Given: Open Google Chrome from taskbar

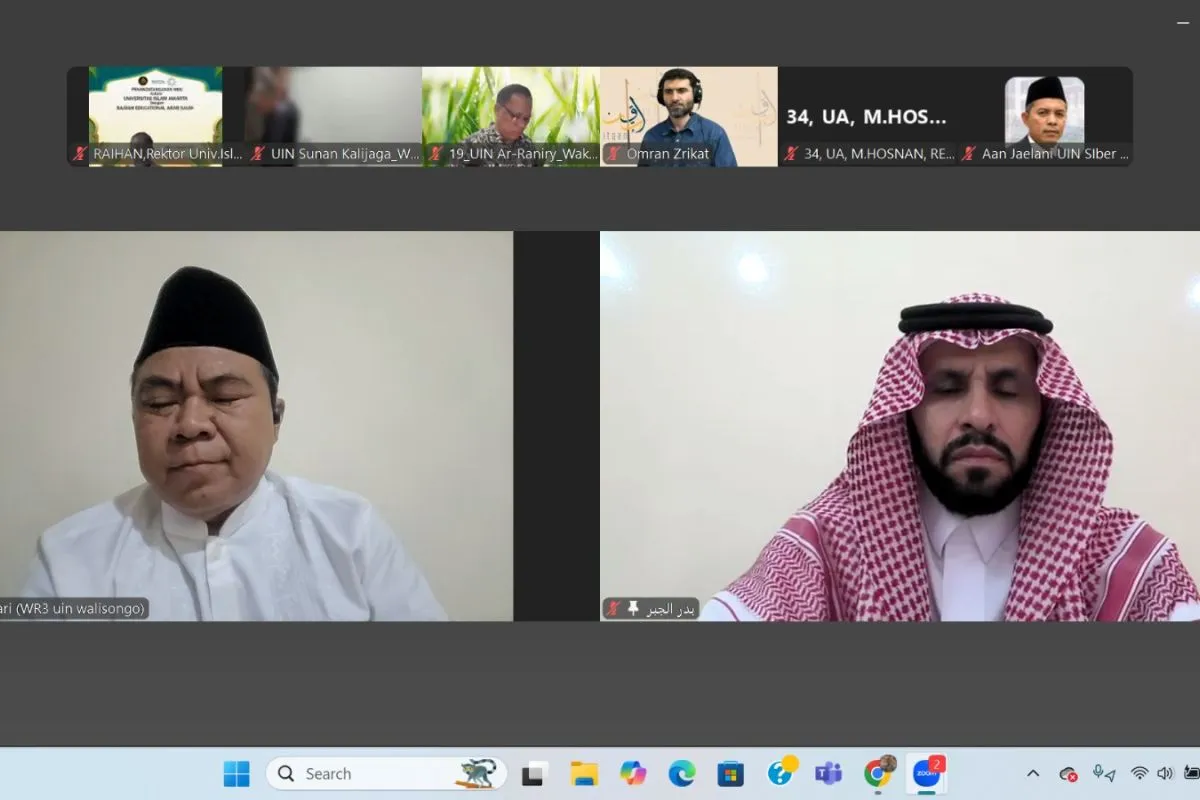Looking at the screenshot, I should coord(878,773).
